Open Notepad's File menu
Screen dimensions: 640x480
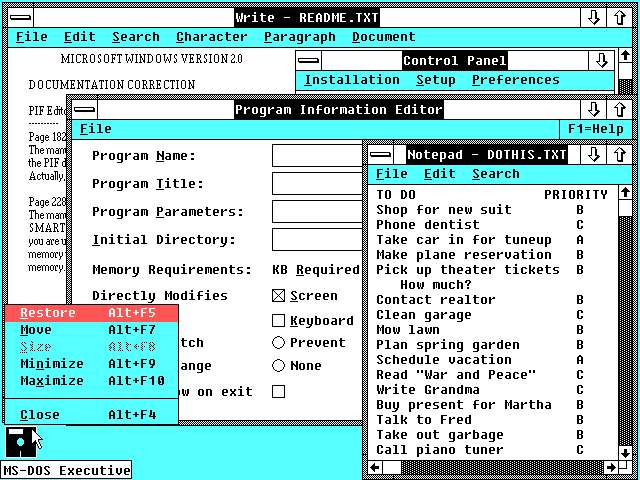coord(392,173)
